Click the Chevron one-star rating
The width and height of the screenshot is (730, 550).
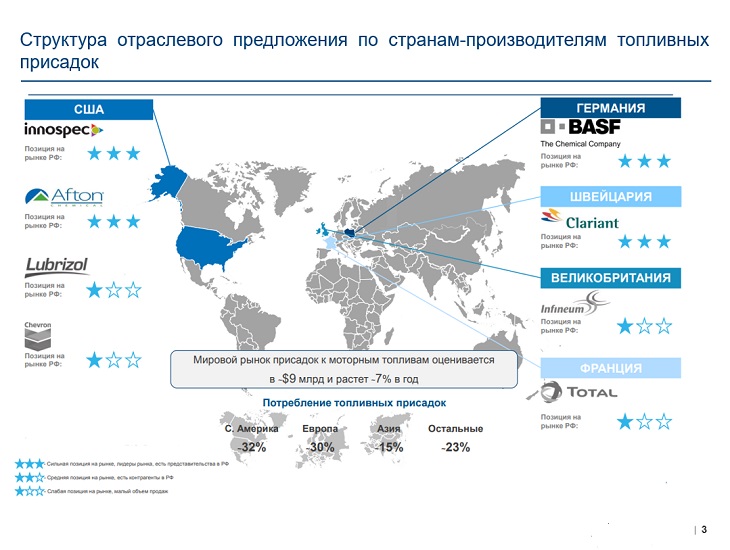tap(114, 360)
